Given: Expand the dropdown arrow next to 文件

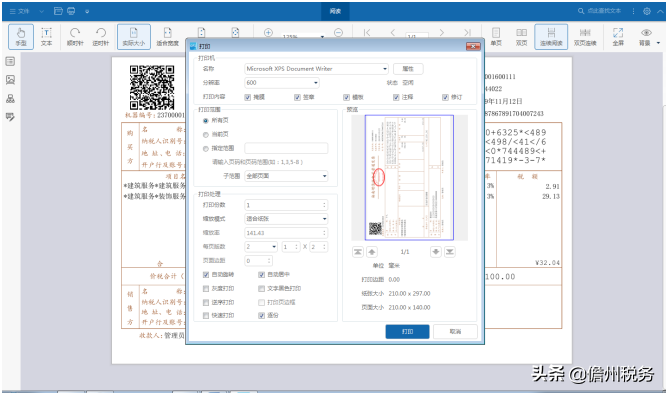Looking at the screenshot, I should point(42,11).
